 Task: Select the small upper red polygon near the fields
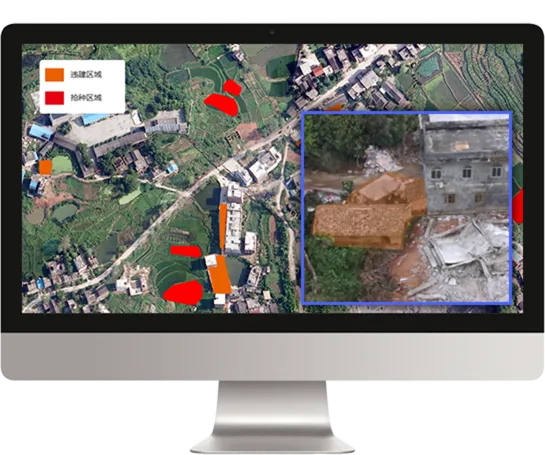(x=232, y=88)
